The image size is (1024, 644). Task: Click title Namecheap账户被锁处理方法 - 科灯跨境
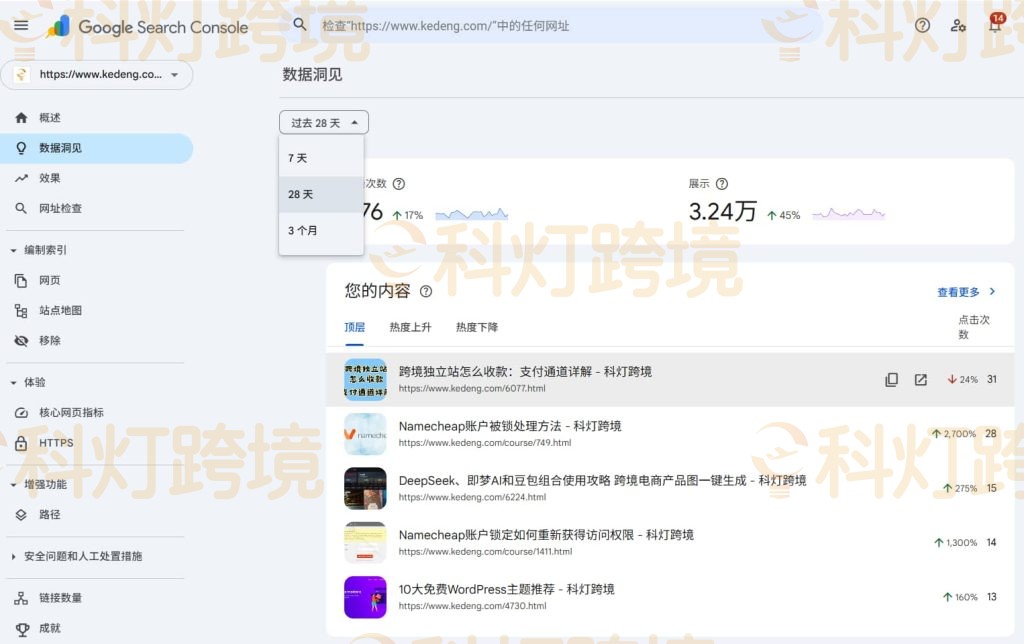click(x=510, y=426)
